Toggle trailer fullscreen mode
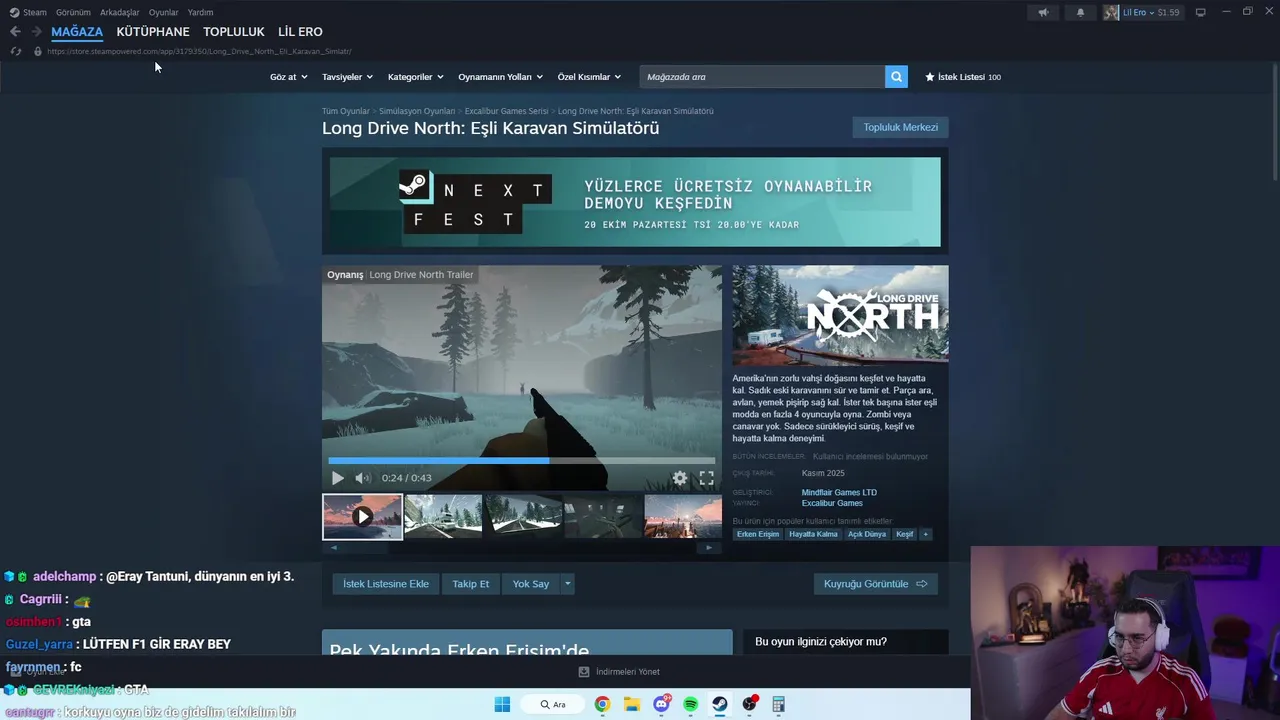This screenshot has width=1280, height=720. click(x=707, y=478)
